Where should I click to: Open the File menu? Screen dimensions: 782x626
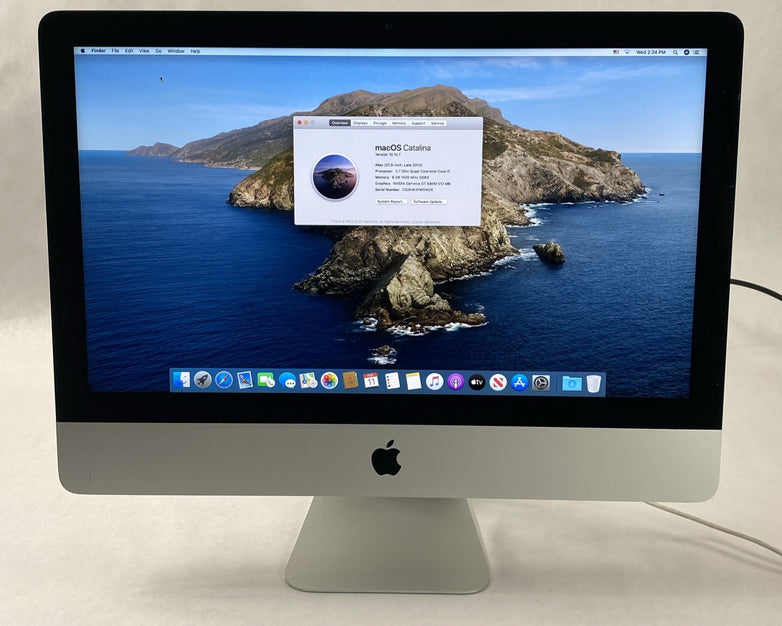115,51
